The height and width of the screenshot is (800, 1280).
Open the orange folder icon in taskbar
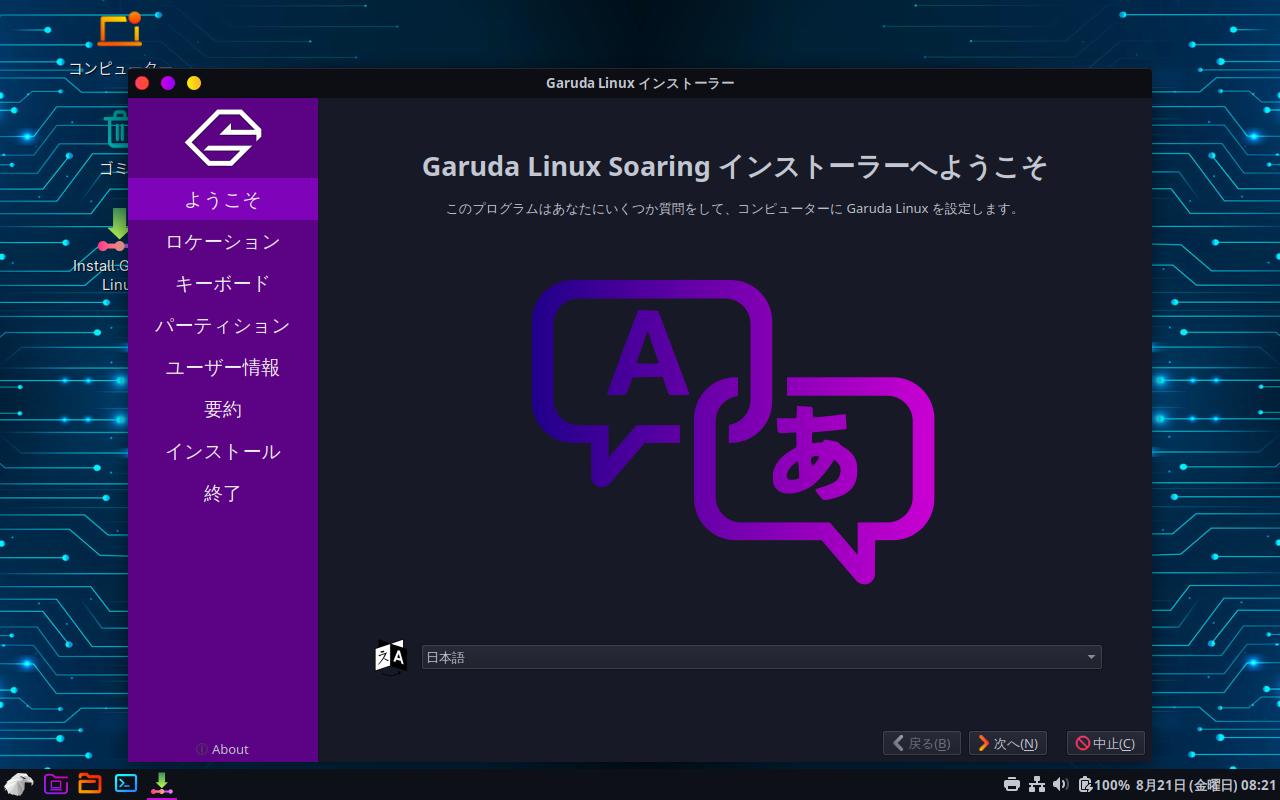(90, 784)
